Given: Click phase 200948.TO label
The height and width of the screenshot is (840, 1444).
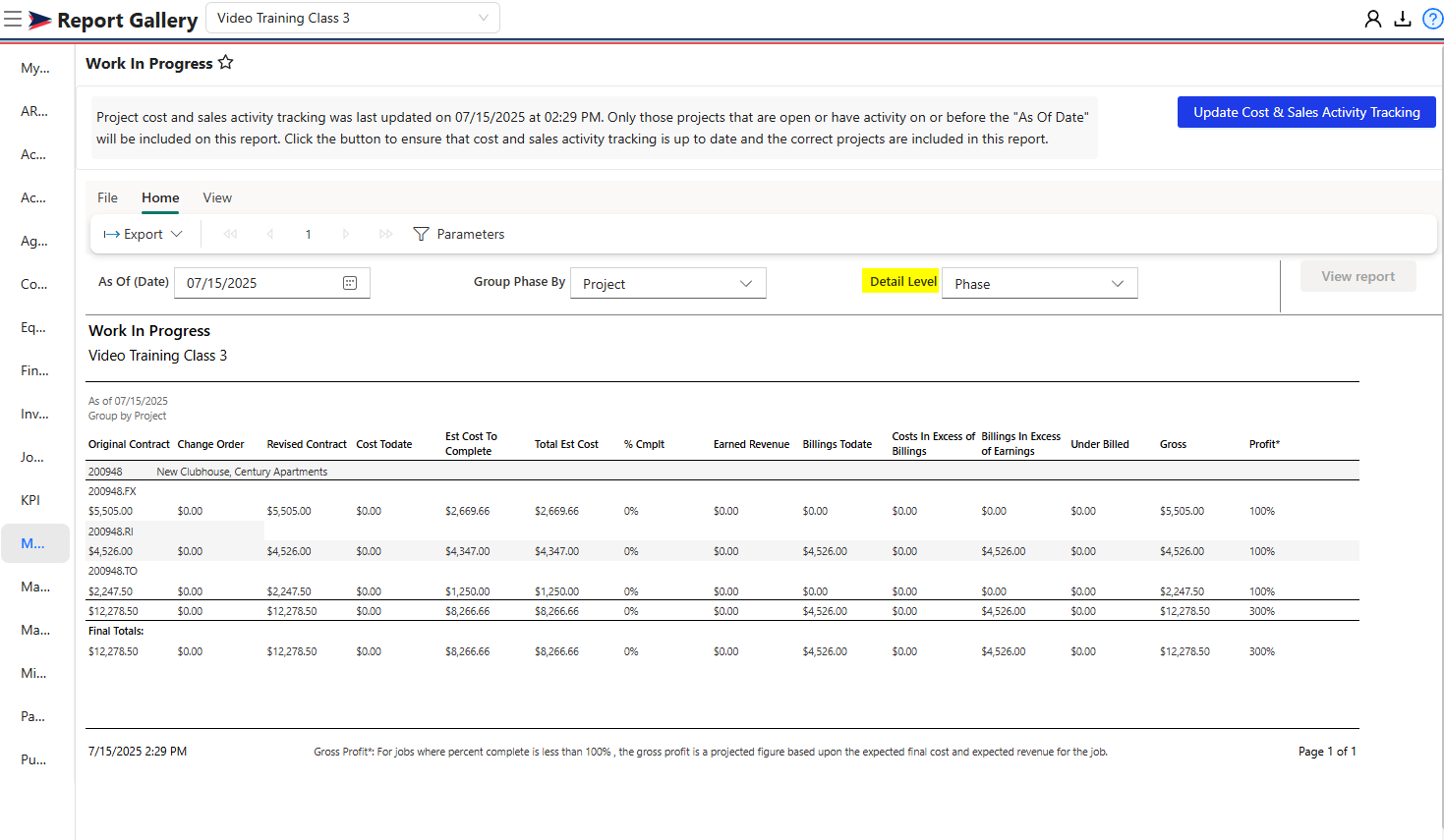Looking at the screenshot, I should pyautogui.click(x=113, y=571).
